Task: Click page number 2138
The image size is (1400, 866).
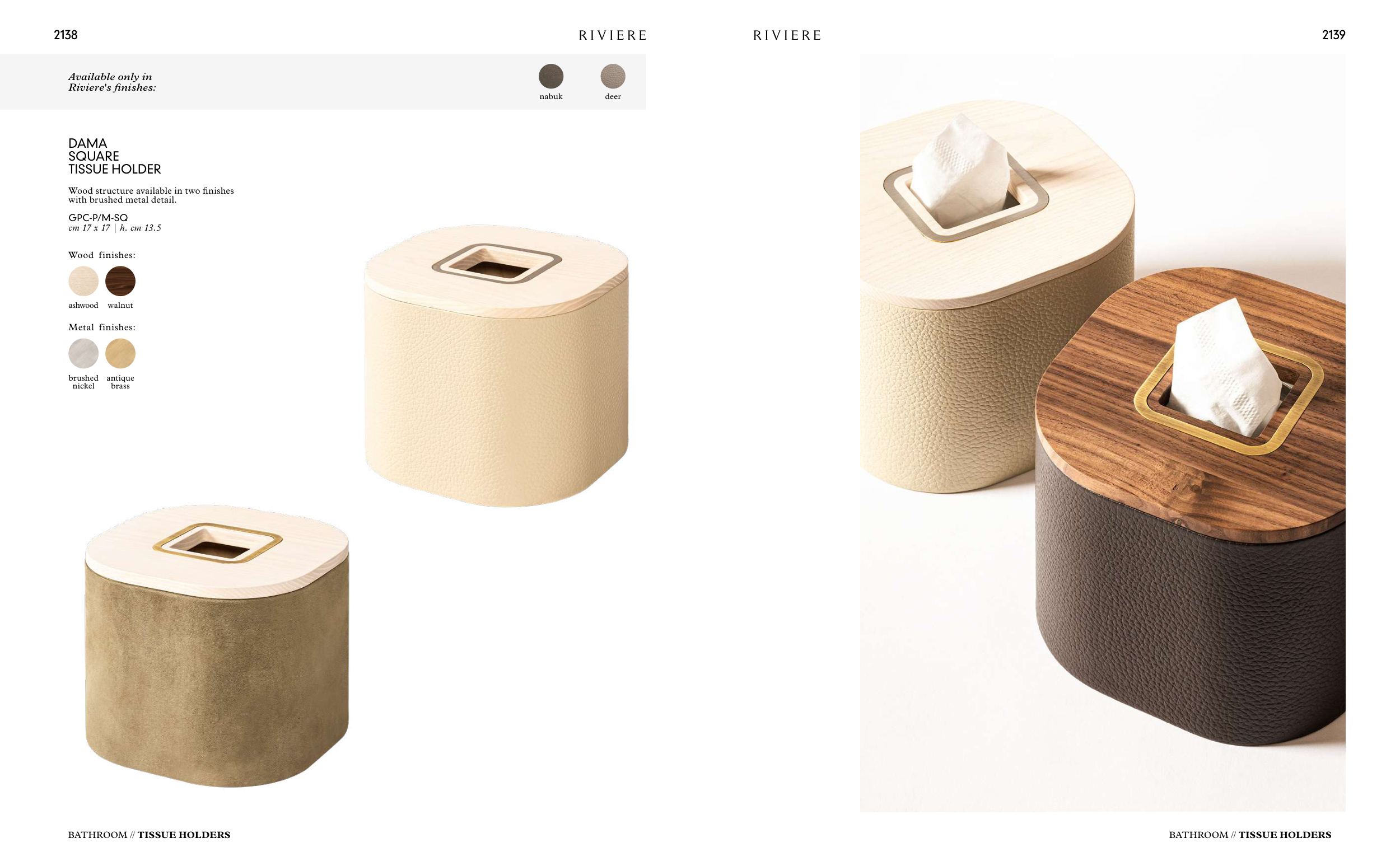Action: [x=66, y=35]
